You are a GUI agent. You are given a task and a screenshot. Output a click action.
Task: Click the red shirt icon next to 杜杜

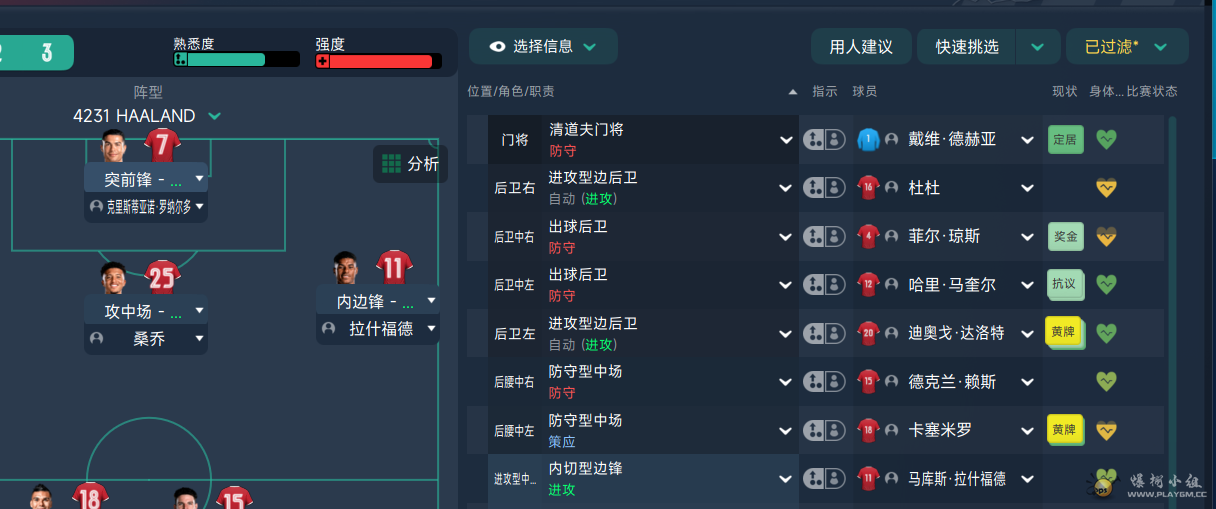point(868,188)
